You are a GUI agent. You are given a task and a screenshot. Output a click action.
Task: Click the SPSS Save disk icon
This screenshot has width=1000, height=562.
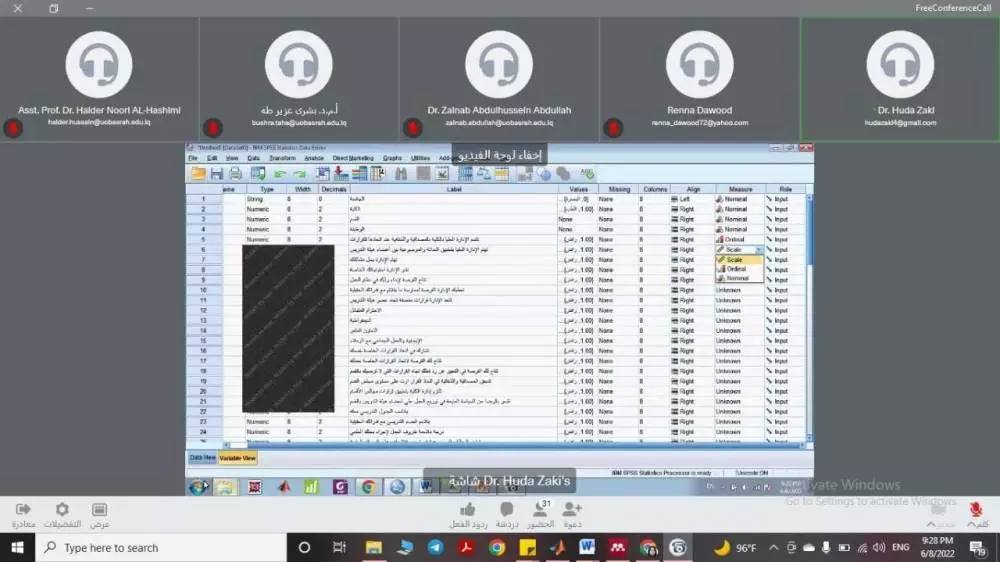pyautogui.click(x=216, y=174)
